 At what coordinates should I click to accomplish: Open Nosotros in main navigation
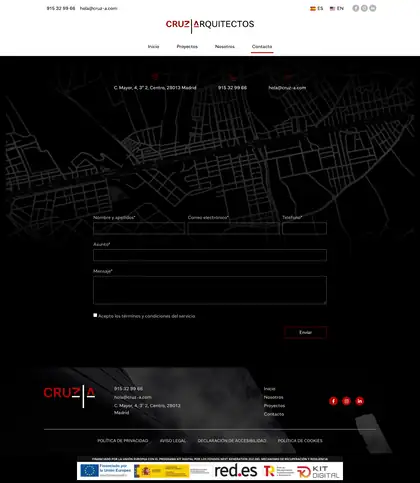tap(225, 47)
